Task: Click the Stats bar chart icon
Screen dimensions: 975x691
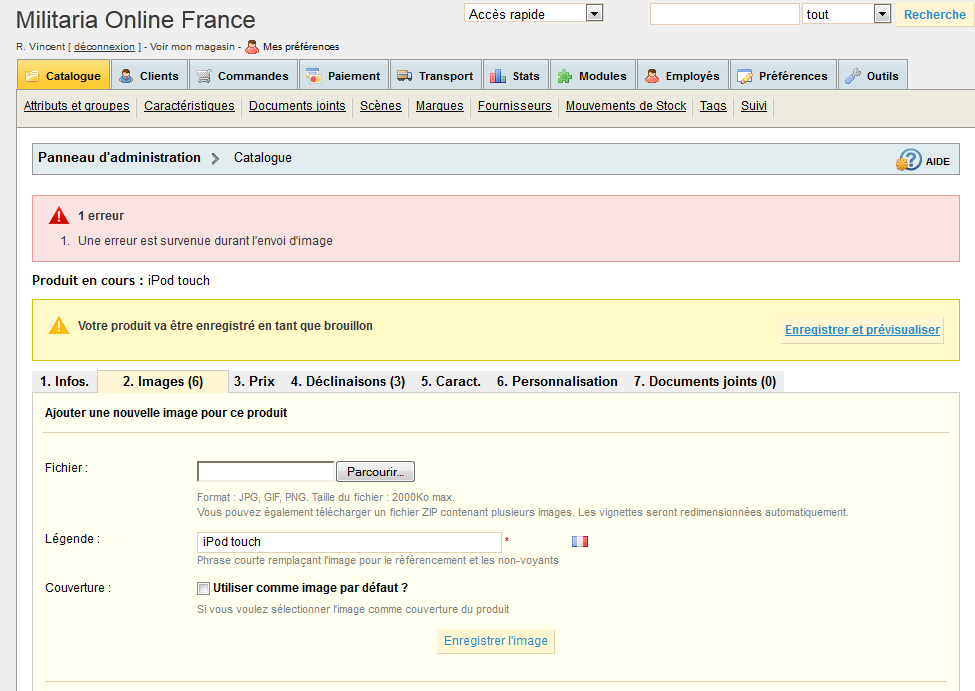Action: (497, 76)
